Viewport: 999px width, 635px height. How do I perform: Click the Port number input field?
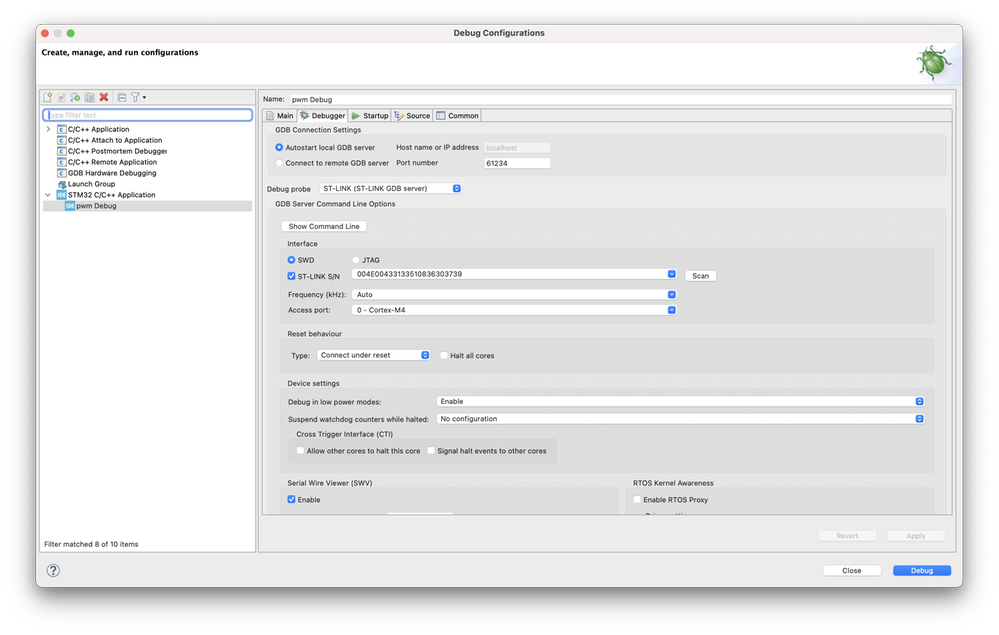(x=516, y=162)
